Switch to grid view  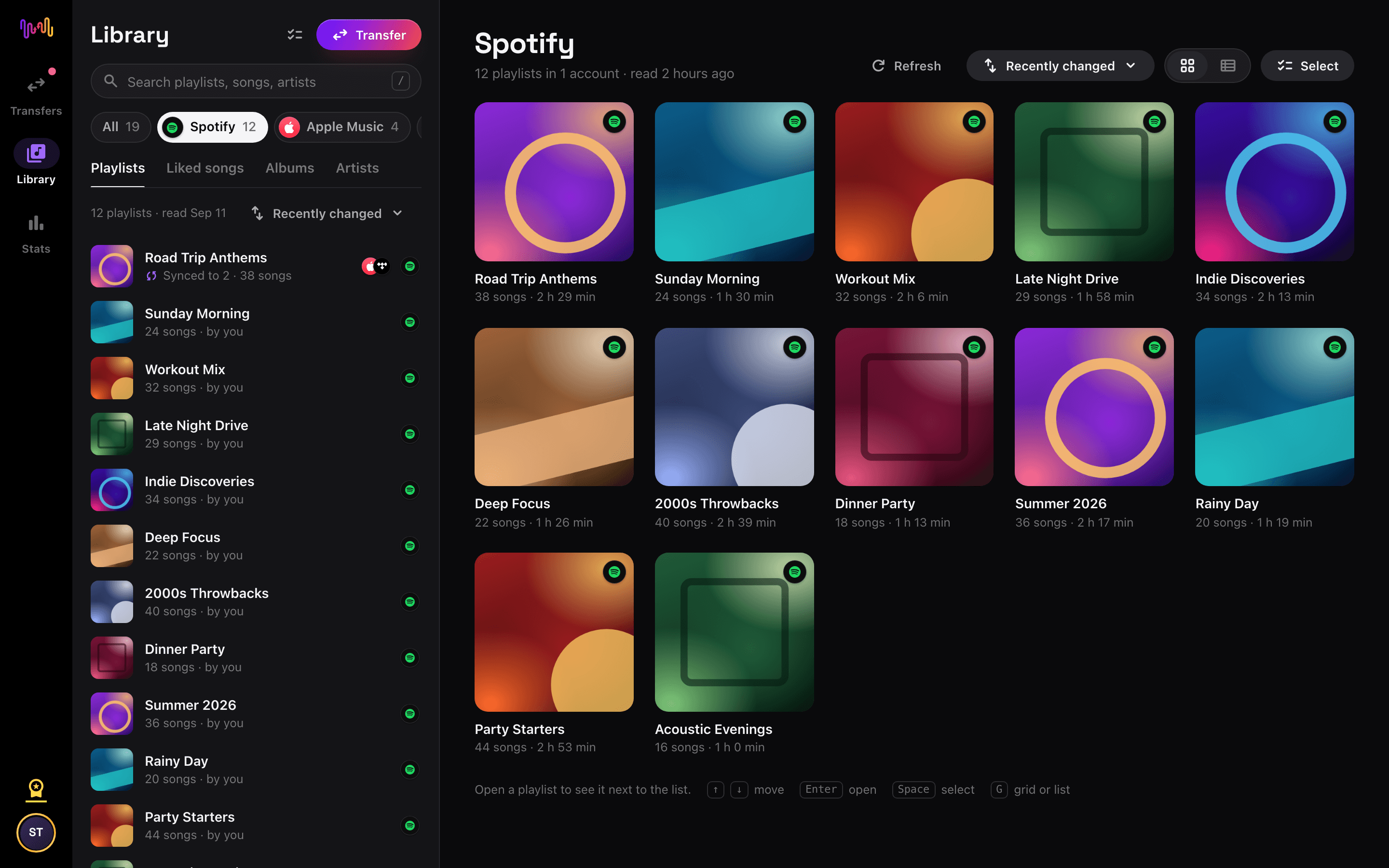(x=1187, y=66)
